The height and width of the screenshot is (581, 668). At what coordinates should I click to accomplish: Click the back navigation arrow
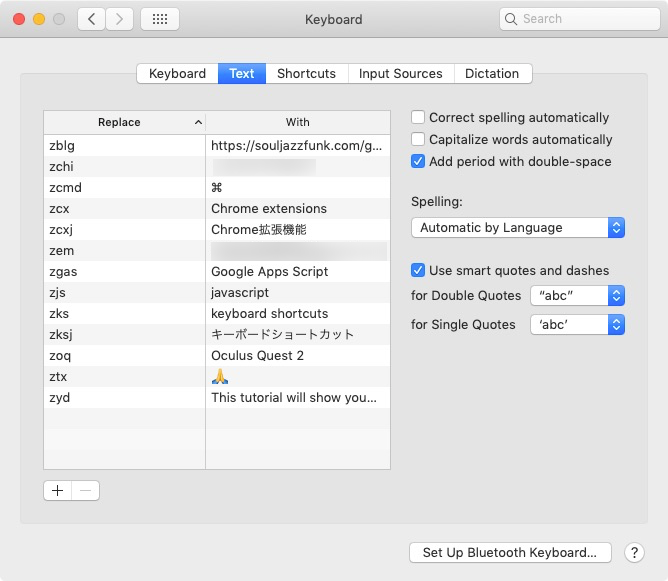point(91,19)
